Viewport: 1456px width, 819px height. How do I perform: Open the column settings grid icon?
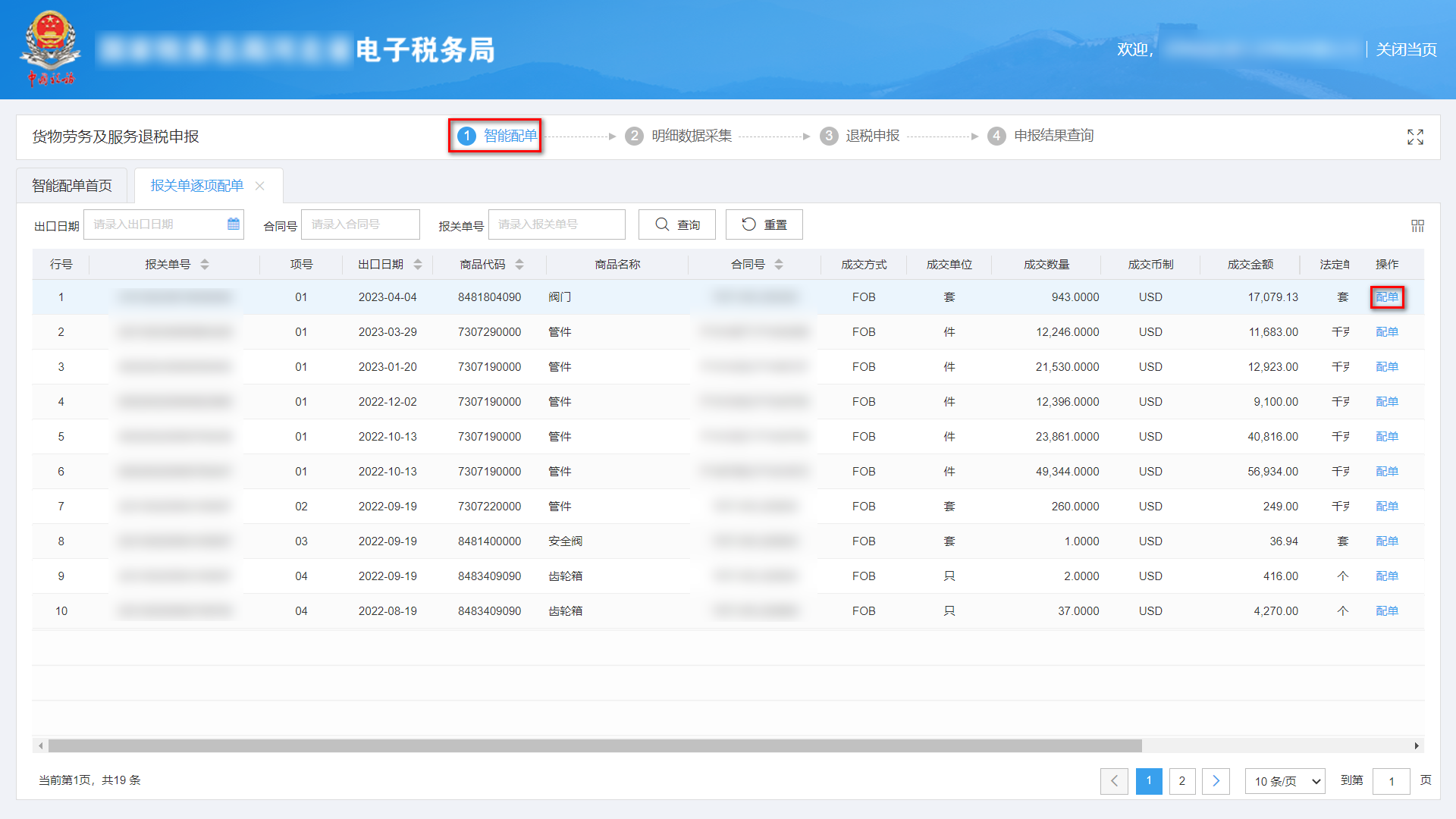(1417, 225)
